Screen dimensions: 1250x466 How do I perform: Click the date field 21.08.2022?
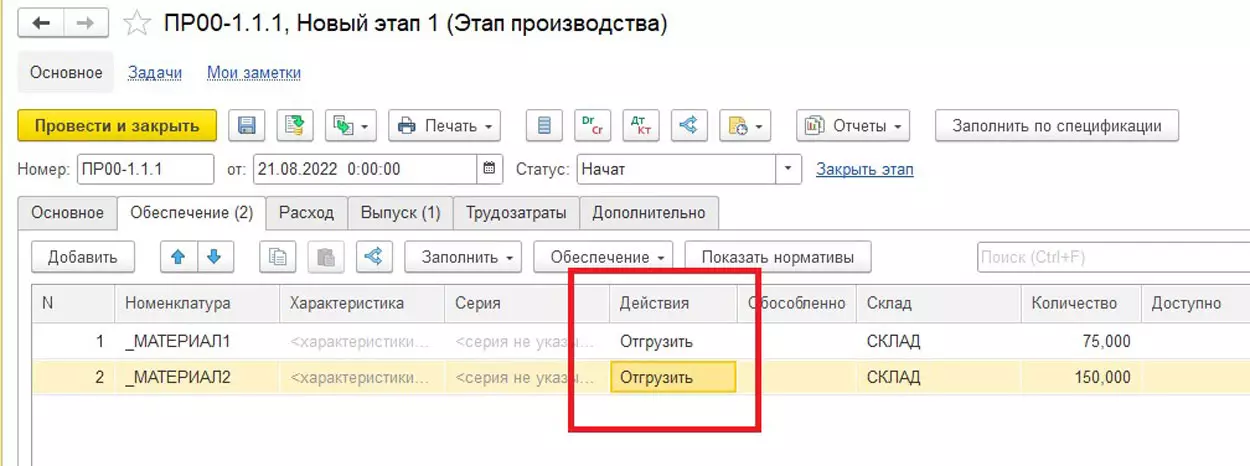365,169
